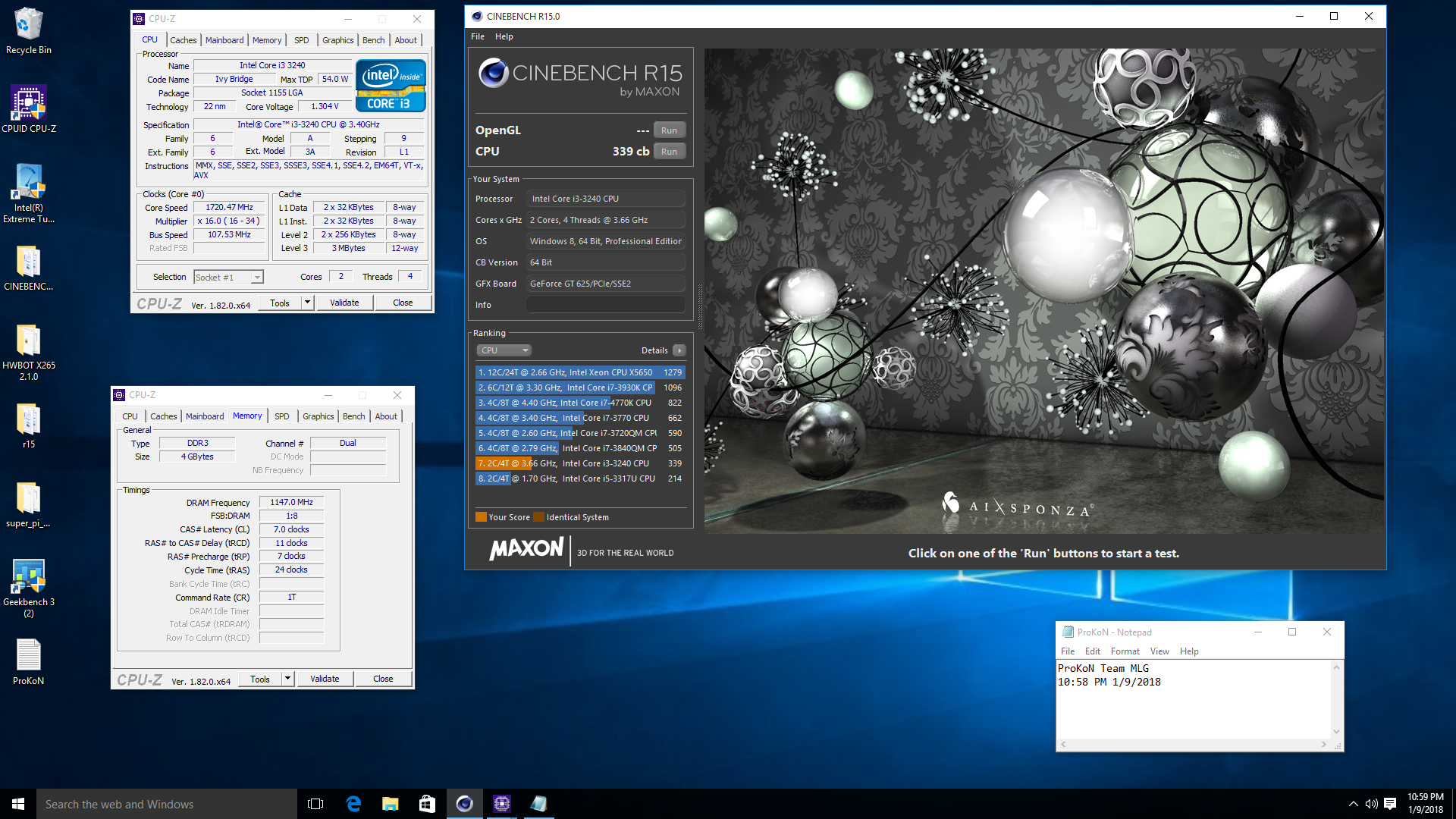Switch to Cinebench on the taskbar
This screenshot has height=819, width=1456.
click(464, 804)
